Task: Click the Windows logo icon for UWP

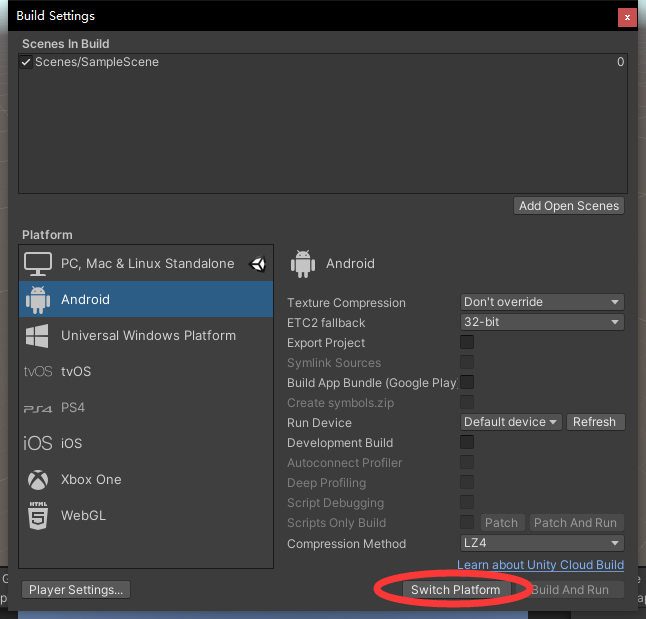Action: point(37,336)
